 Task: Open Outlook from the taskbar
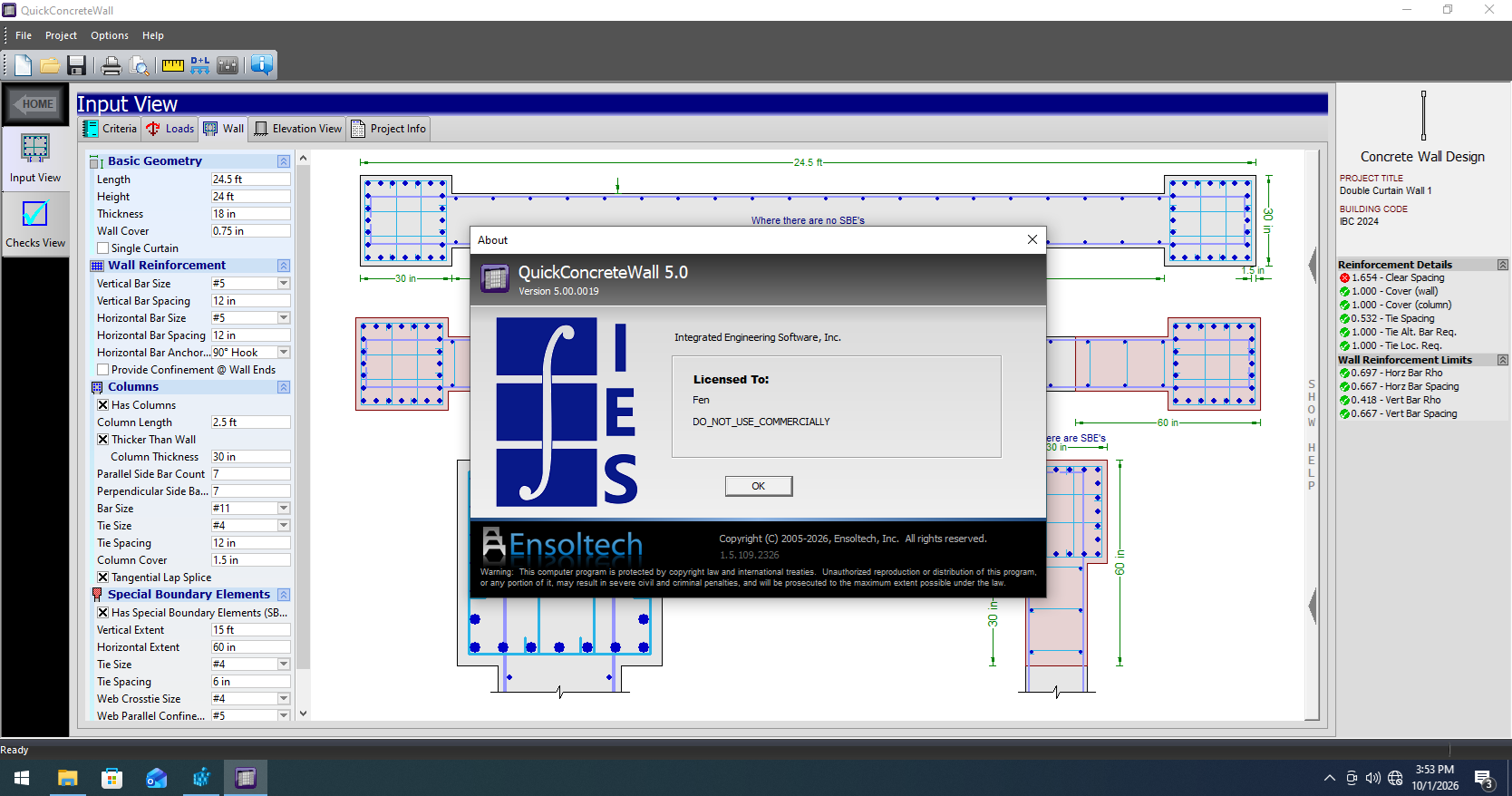pyautogui.click(x=157, y=778)
